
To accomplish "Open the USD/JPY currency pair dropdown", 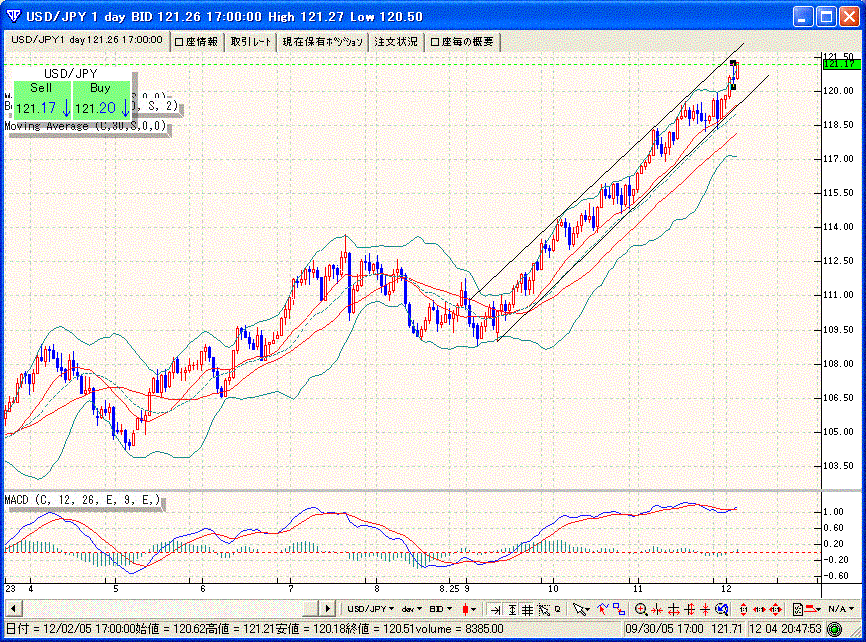I will [x=370, y=608].
